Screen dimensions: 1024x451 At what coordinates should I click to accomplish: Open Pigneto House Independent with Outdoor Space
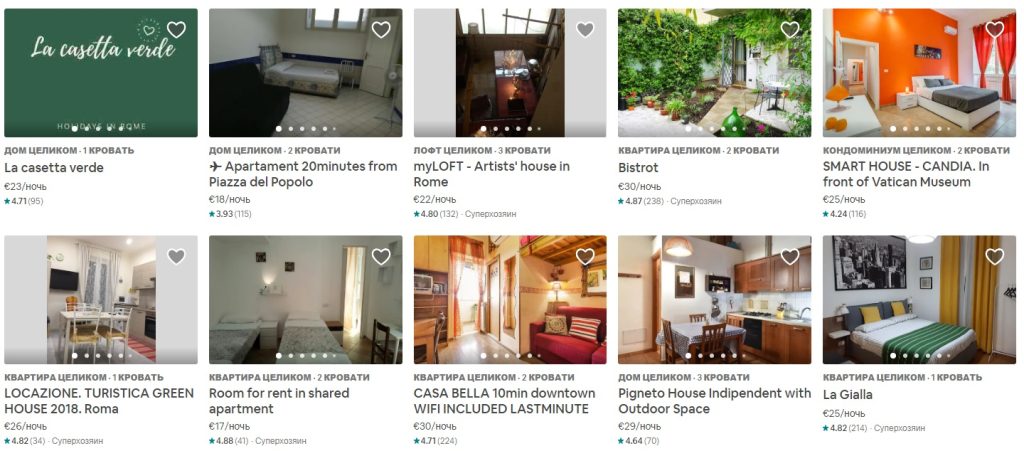[714, 401]
